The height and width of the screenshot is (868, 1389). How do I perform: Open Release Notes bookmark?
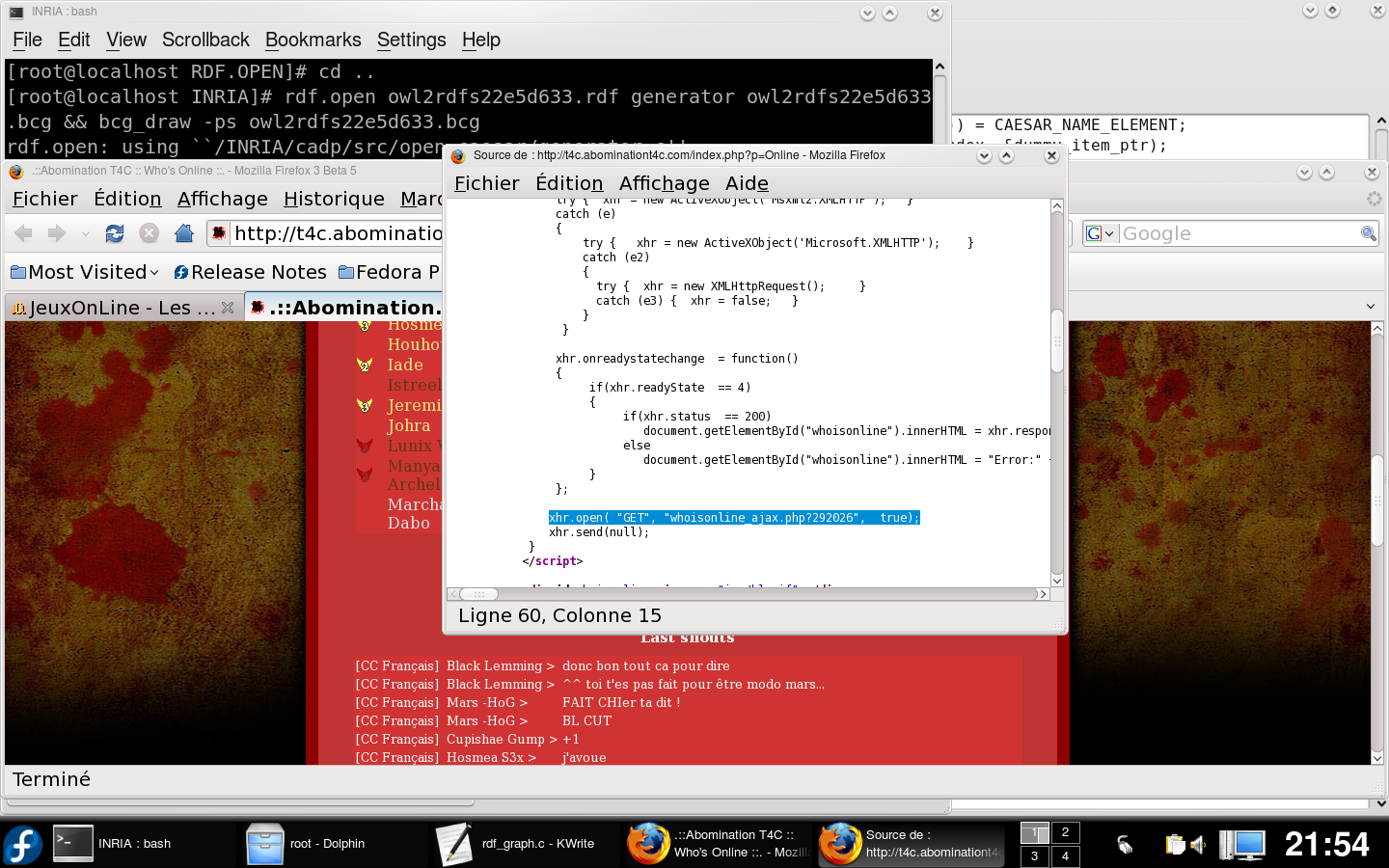[250, 272]
